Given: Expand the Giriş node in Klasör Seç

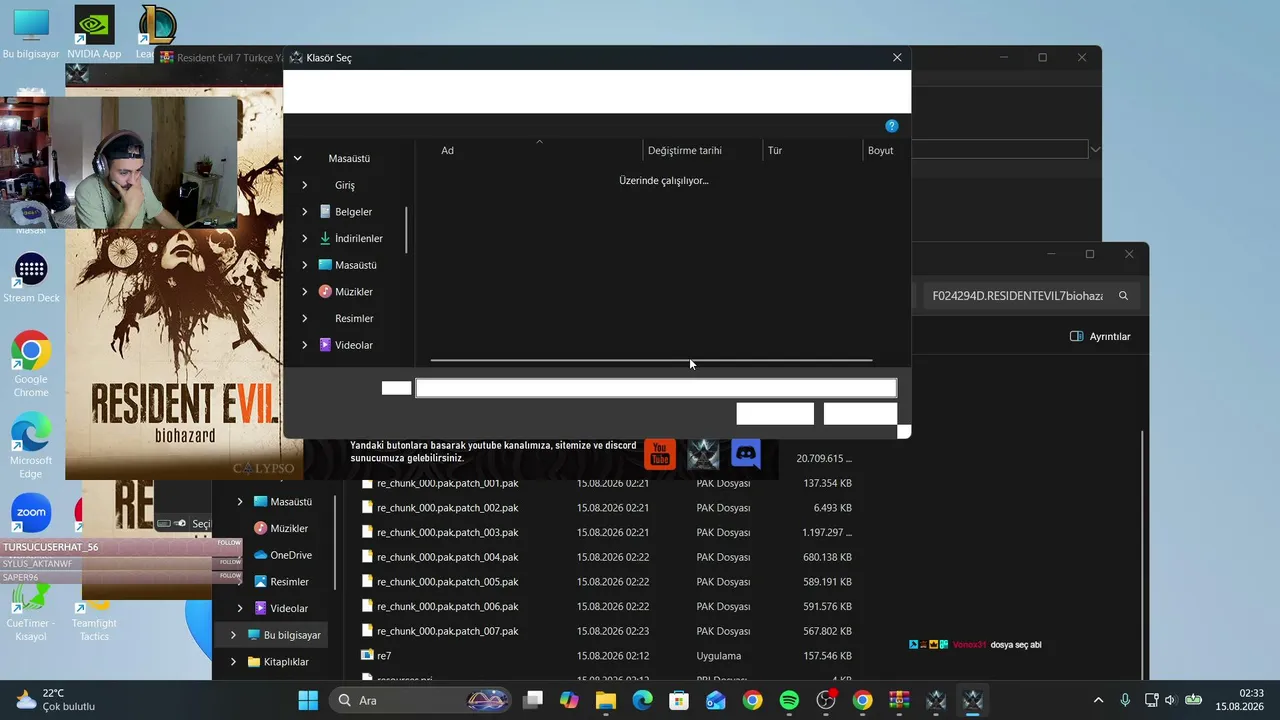Looking at the screenshot, I should coord(304,185).
